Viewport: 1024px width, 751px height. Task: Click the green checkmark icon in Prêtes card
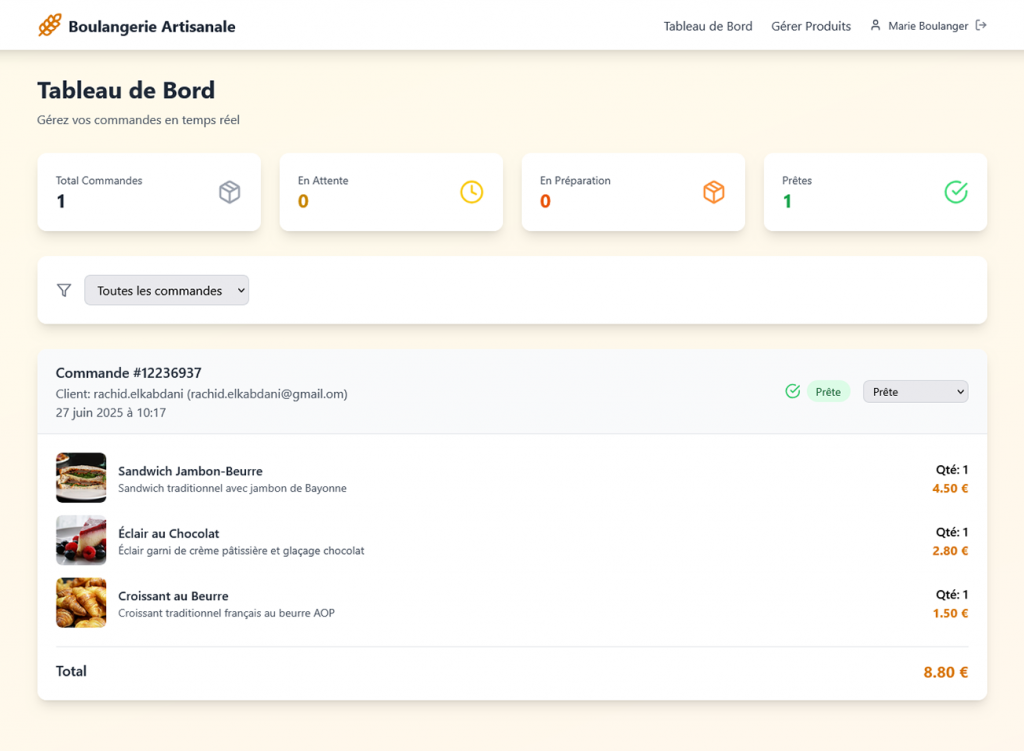956,192
